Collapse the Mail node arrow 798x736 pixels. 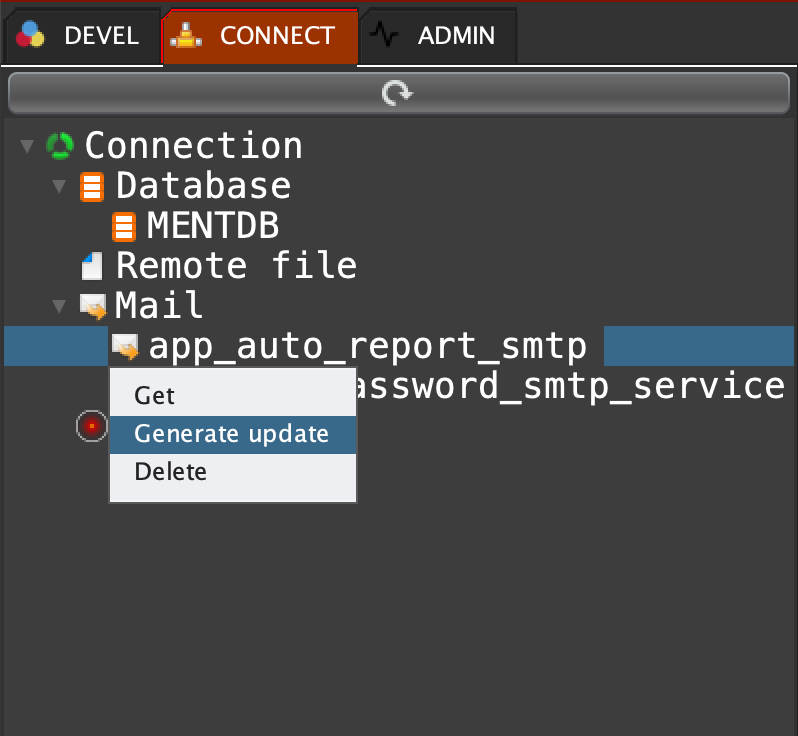point(59,307)
